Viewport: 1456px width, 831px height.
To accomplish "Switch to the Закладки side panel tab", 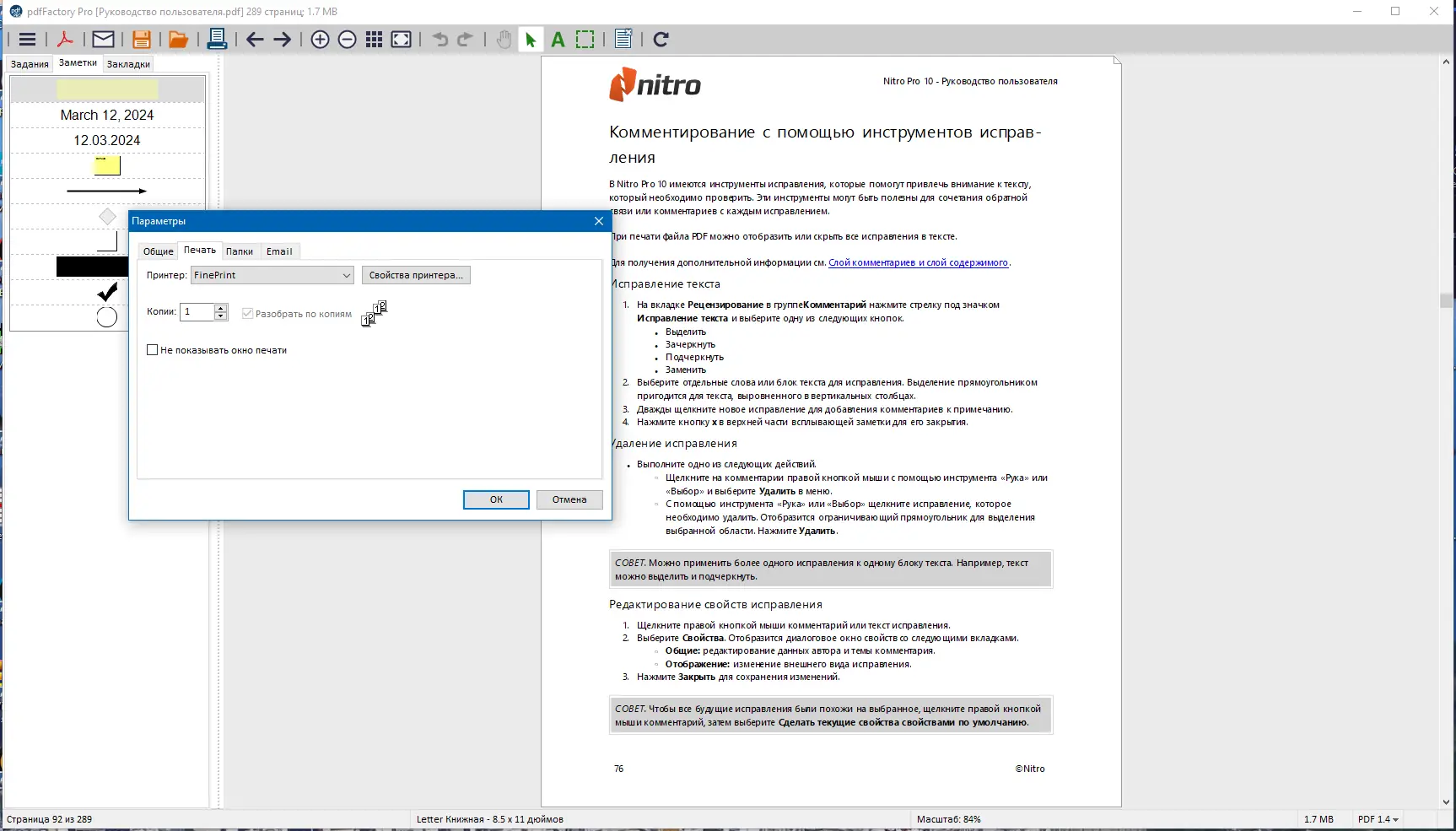I will [x=128, y=64].
